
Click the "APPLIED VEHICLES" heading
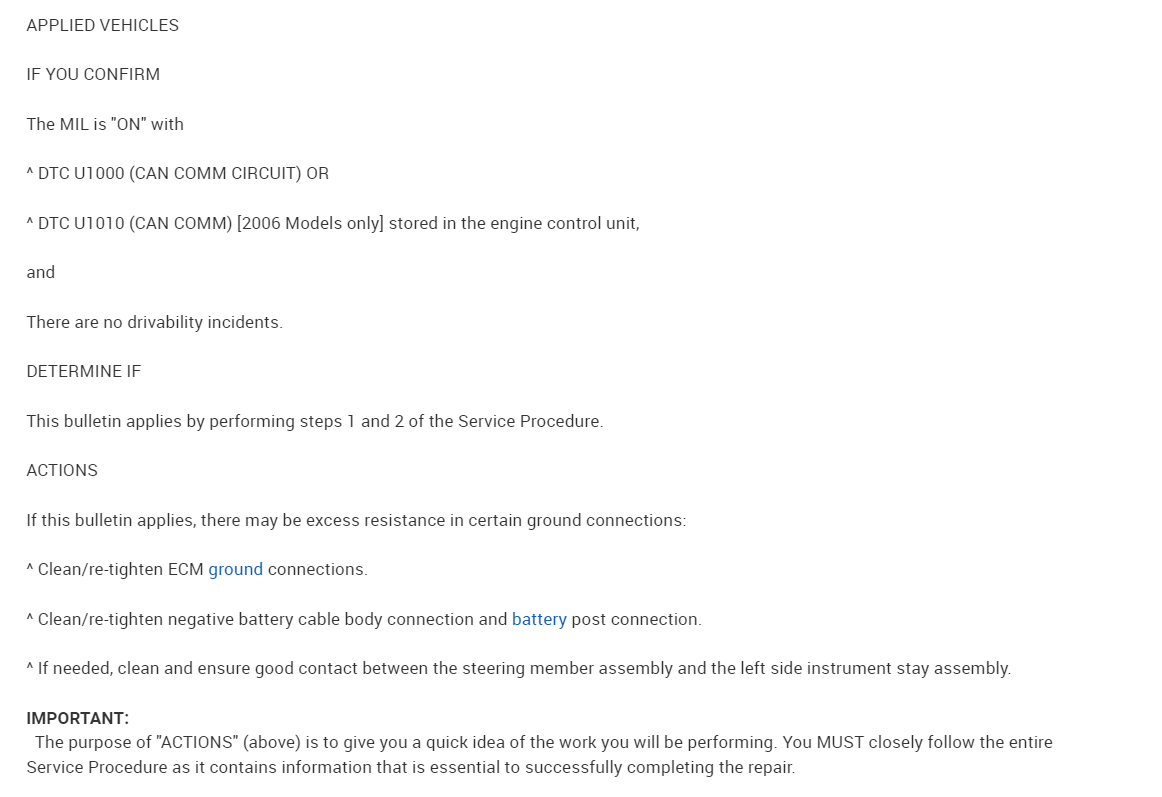tap(102, 26)
